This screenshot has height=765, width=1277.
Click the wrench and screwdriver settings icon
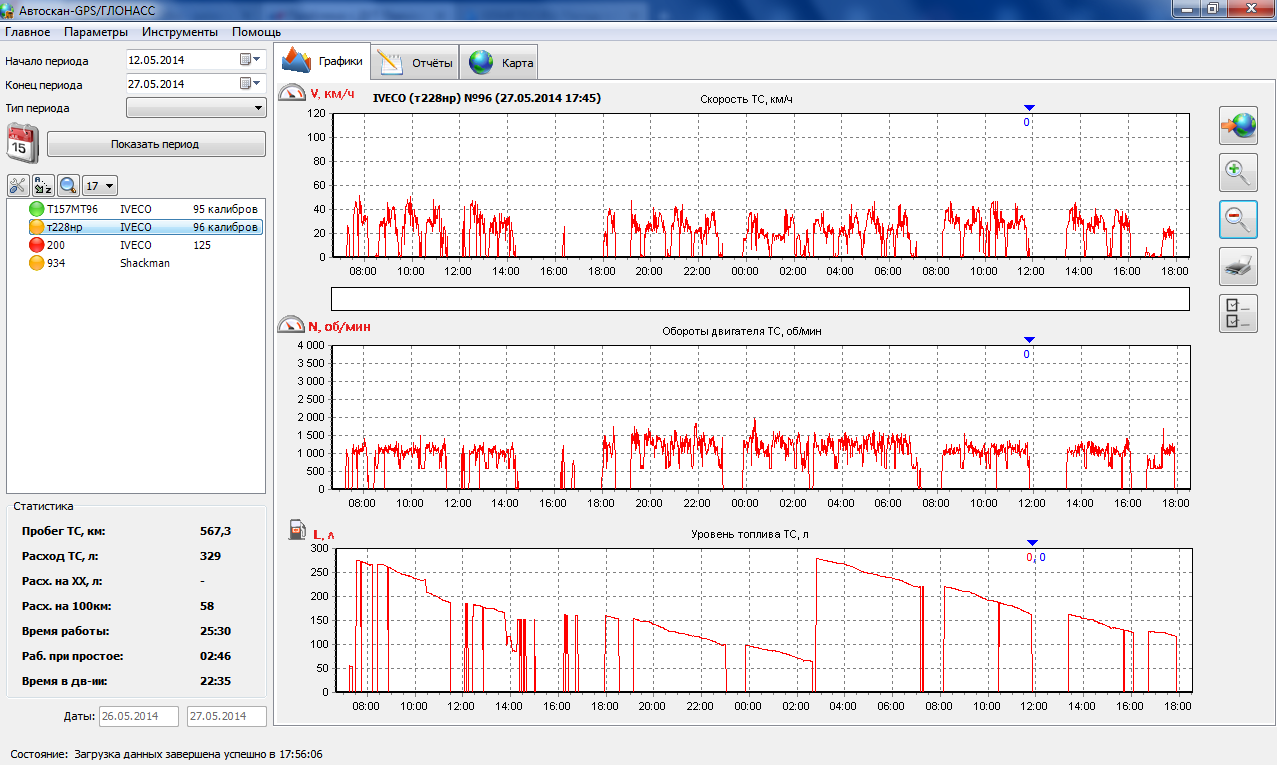pos(18,185)
